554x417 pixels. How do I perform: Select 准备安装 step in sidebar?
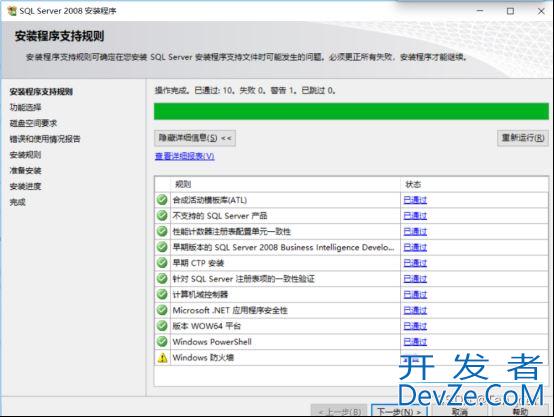25,171
